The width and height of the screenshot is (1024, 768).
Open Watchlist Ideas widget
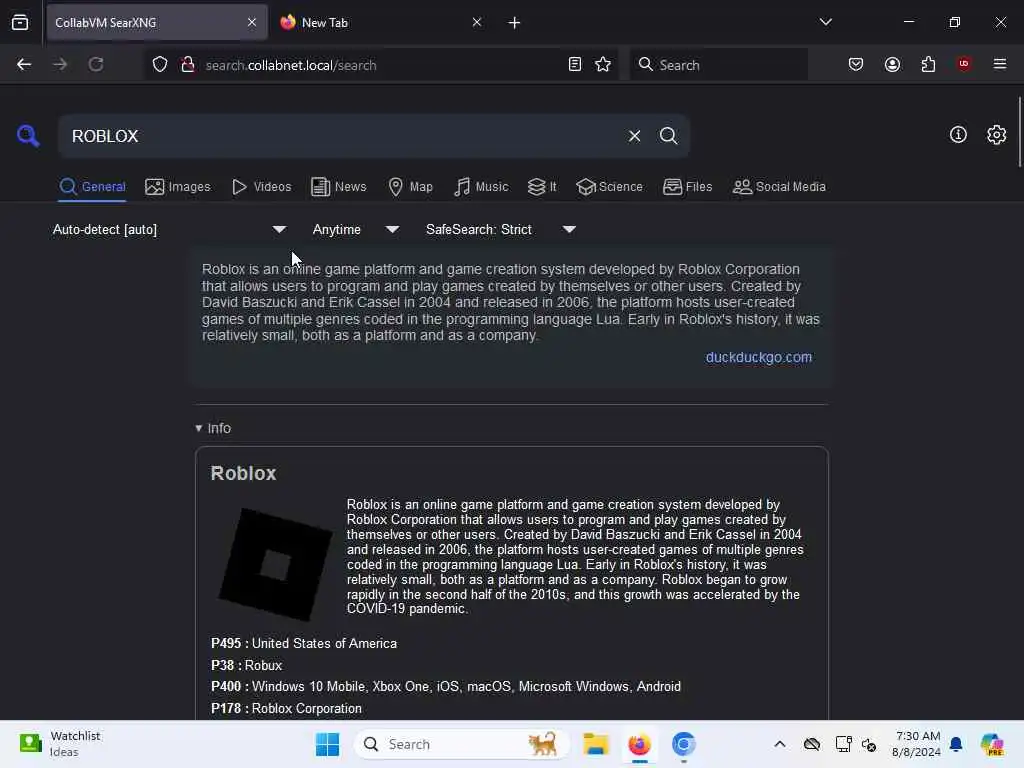coord(59,744)
